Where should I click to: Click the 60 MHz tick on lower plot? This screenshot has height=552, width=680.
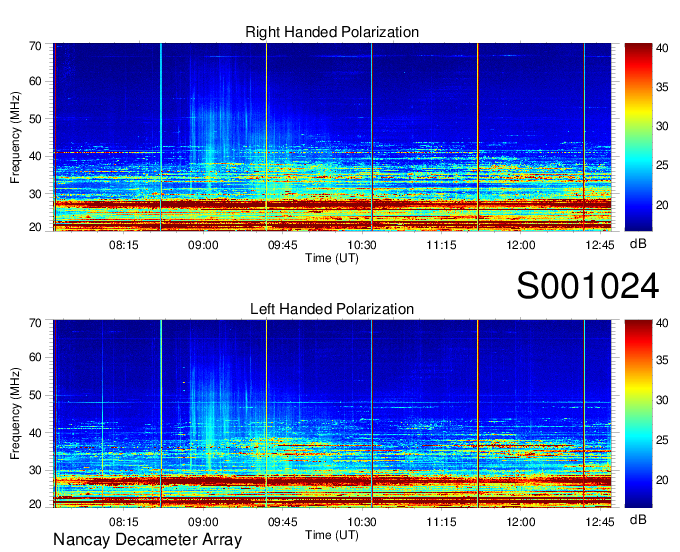[35, 358]
